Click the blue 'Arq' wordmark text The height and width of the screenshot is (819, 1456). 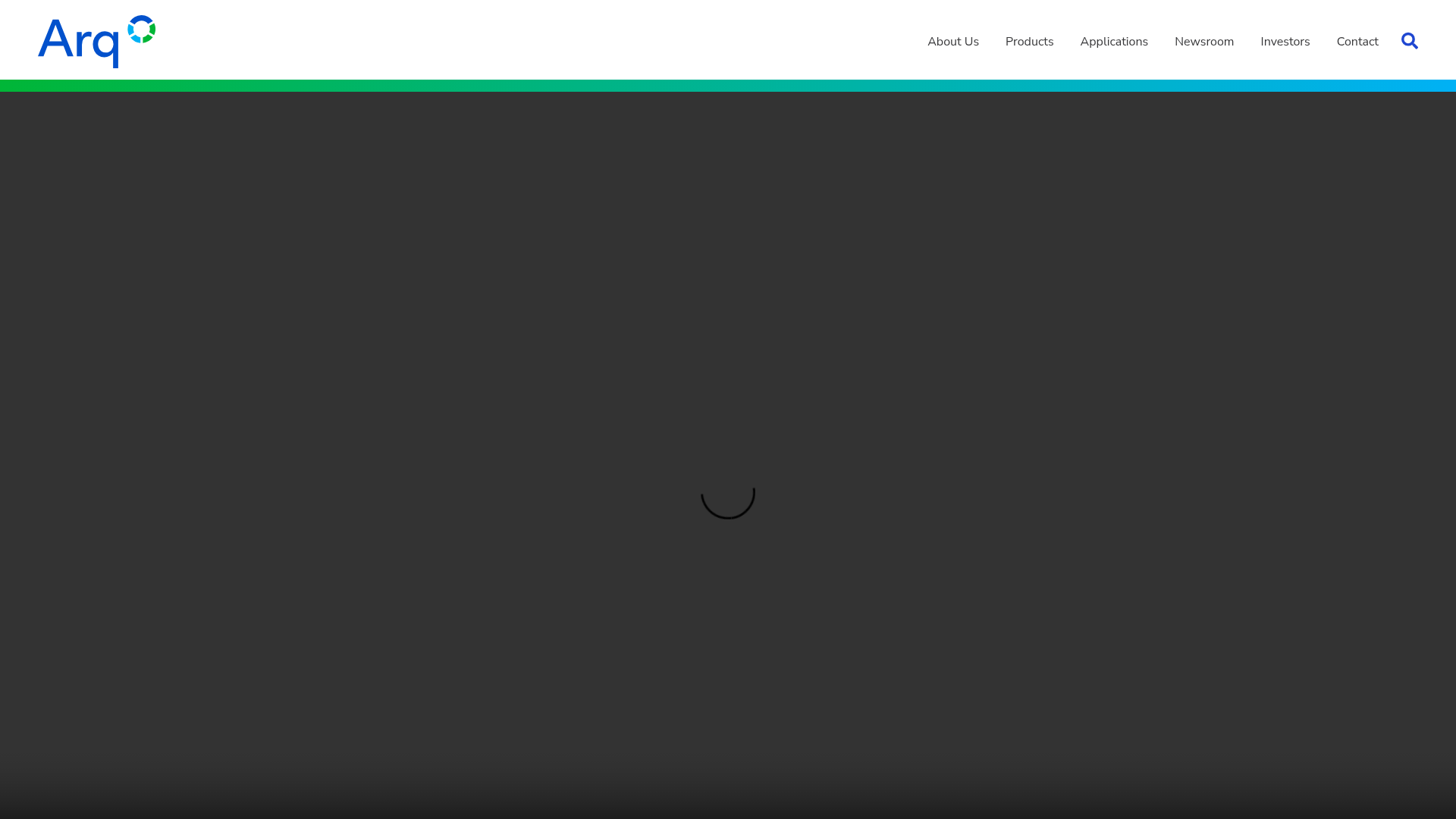click(78, 43)
